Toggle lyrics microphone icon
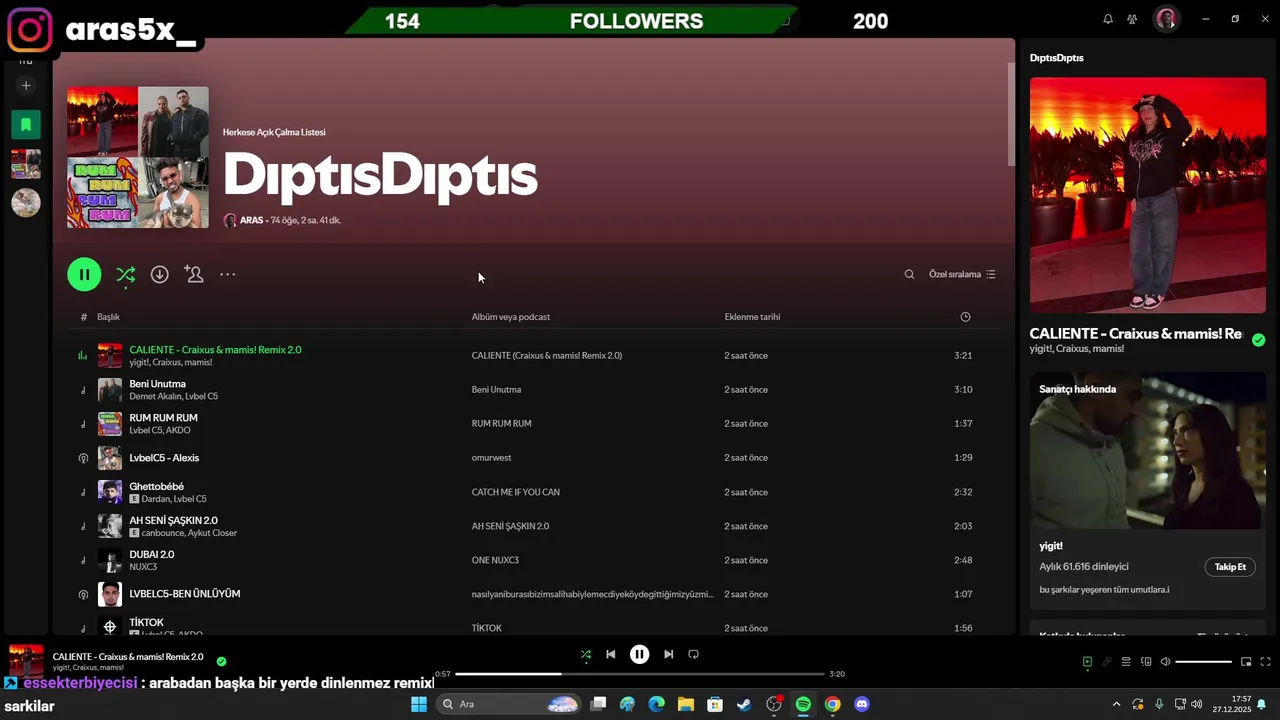 1107,661
